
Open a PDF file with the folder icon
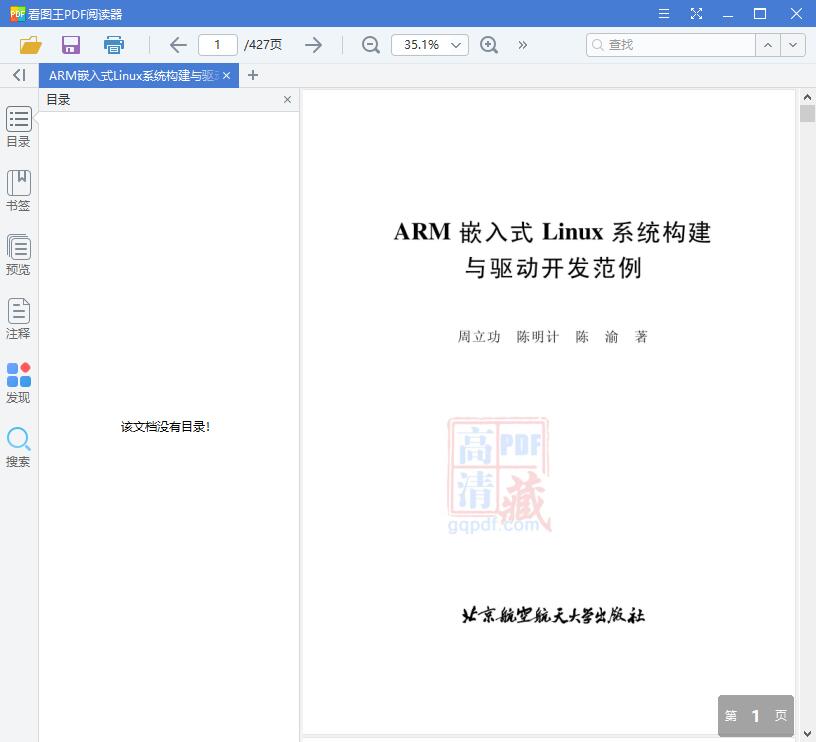pyautogui.click(x=30, y=45)
